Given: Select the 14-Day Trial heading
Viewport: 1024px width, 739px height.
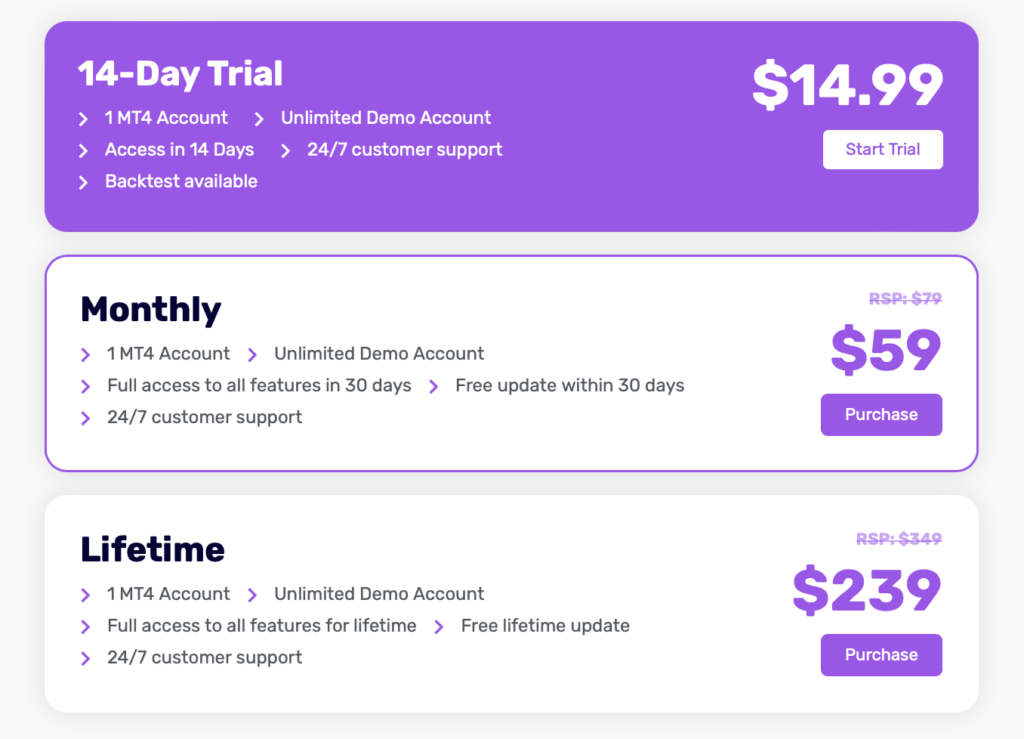Looking at the screenshot, I should 180,74.
